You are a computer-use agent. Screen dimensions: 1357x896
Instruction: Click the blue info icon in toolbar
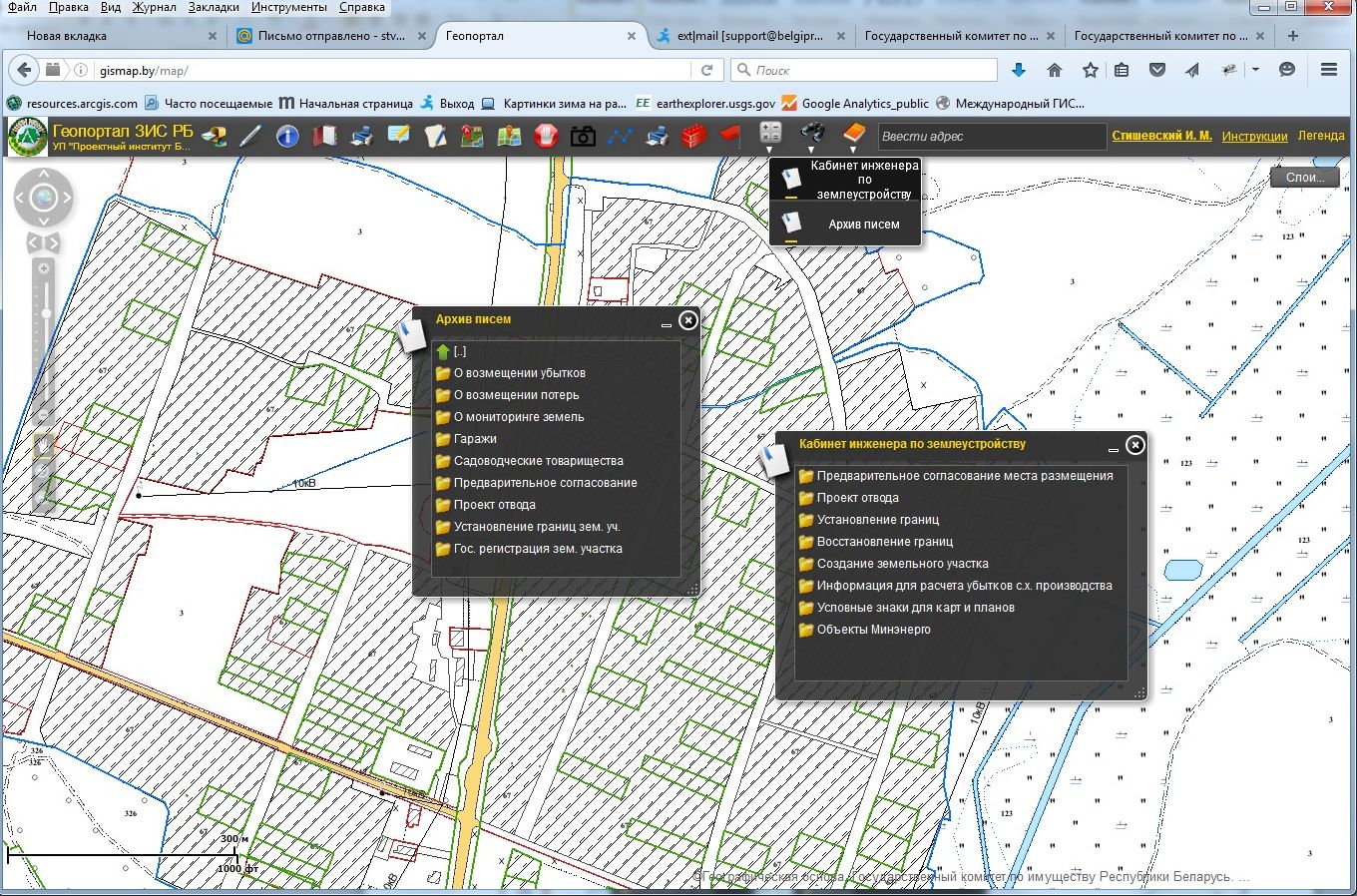click(x=287, y=136)
